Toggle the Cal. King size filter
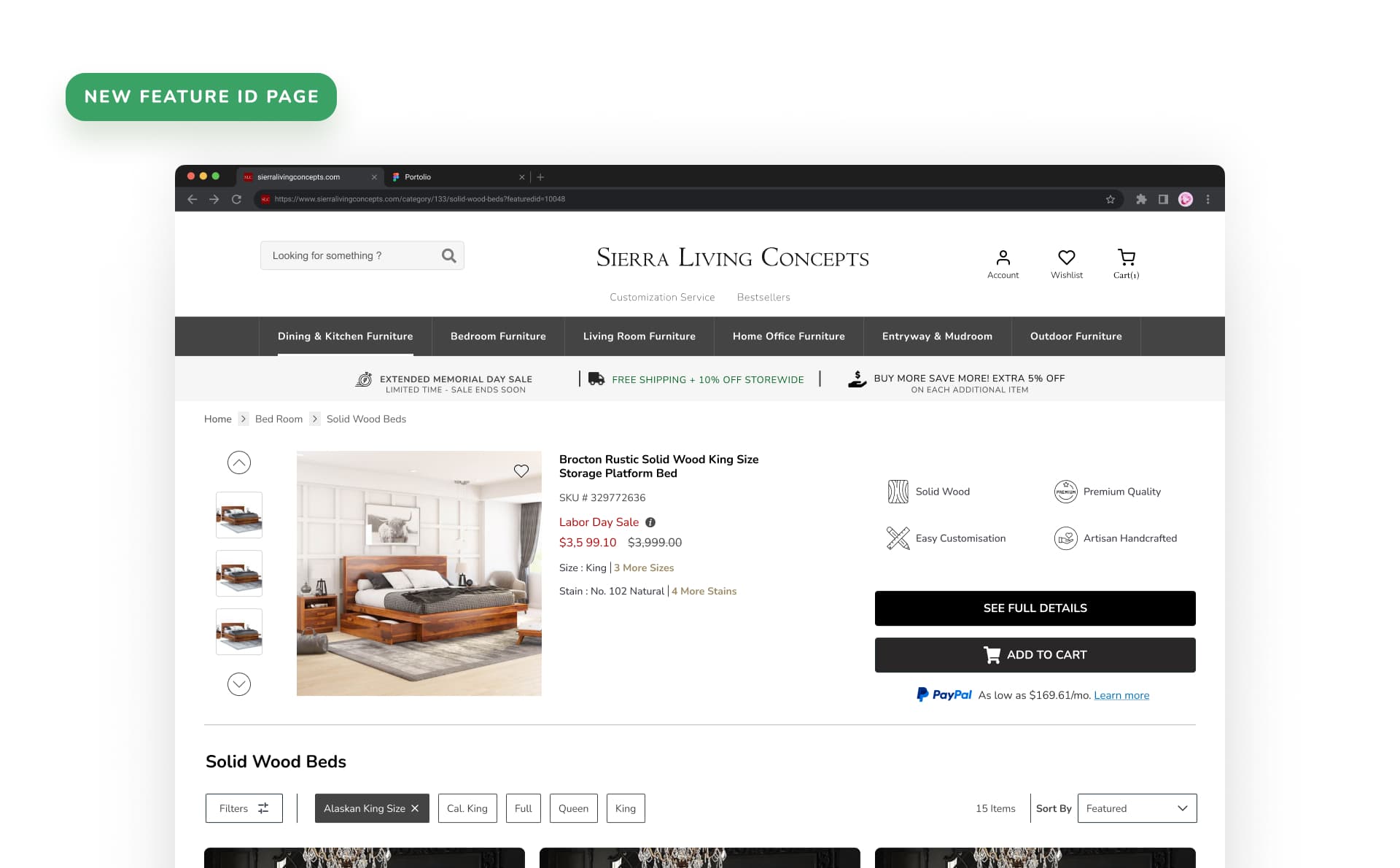Image resolution: width=1400 pixels, height=868 pixels. click(467, 808)
